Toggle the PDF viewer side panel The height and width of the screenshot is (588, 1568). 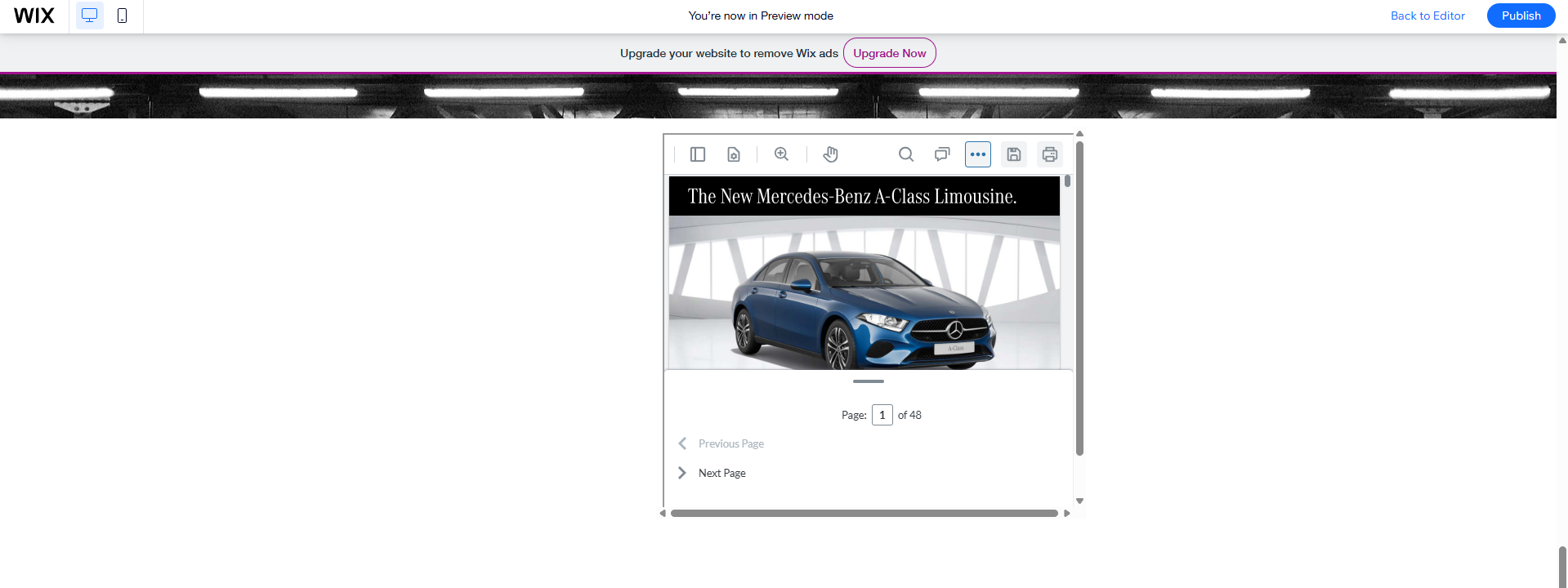tap(698, 154)
